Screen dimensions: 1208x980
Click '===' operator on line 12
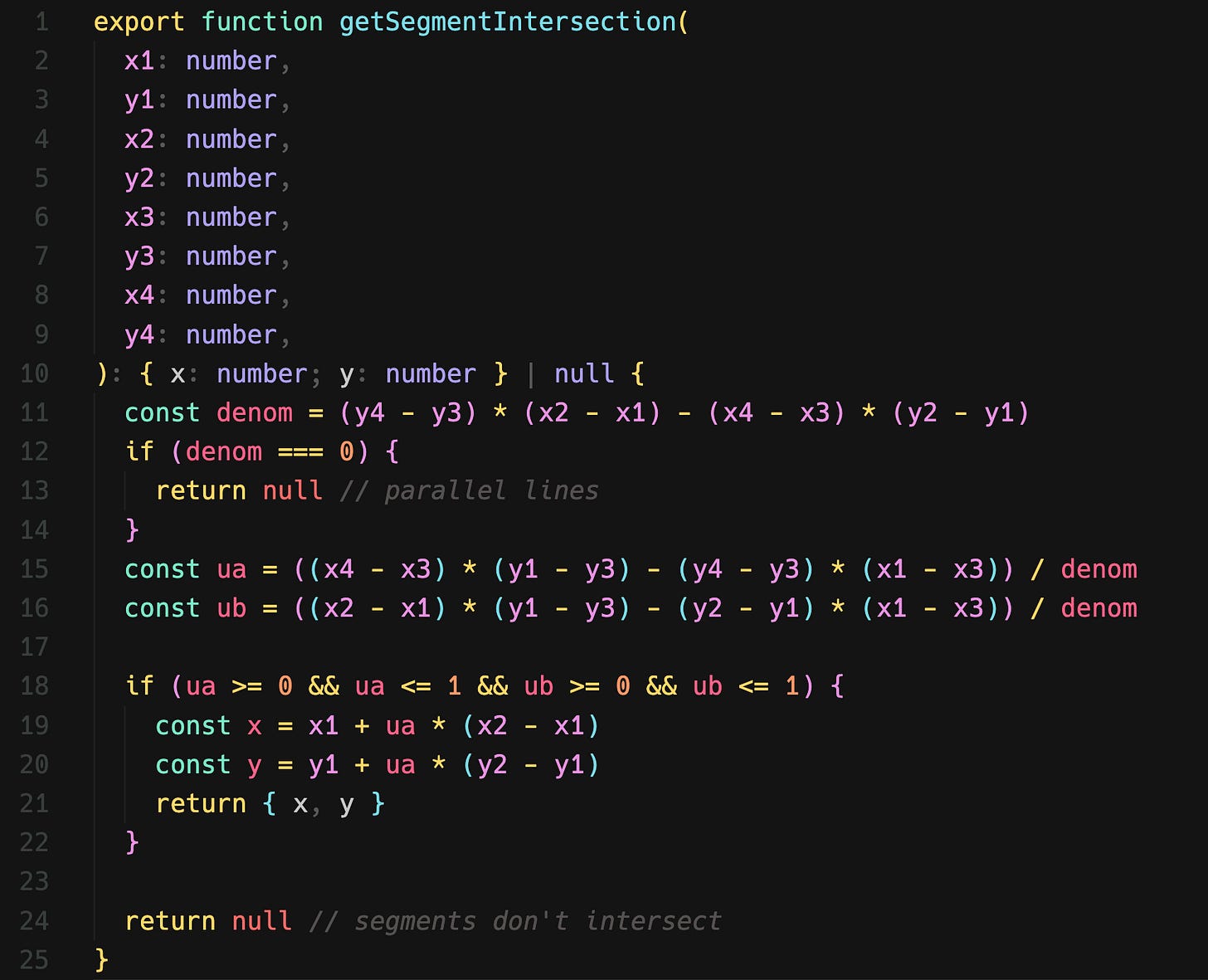tap(300, 452)
